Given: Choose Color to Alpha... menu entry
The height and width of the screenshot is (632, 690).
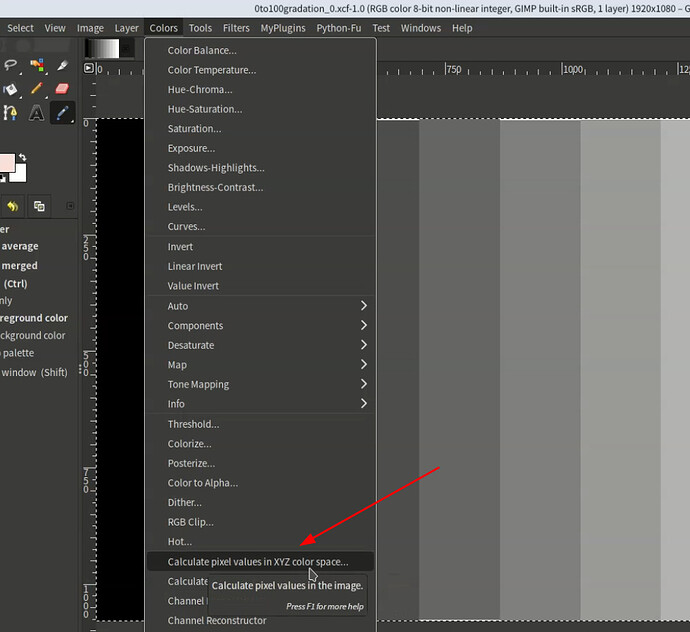Looking at the screenshot, I should point(261,483).
